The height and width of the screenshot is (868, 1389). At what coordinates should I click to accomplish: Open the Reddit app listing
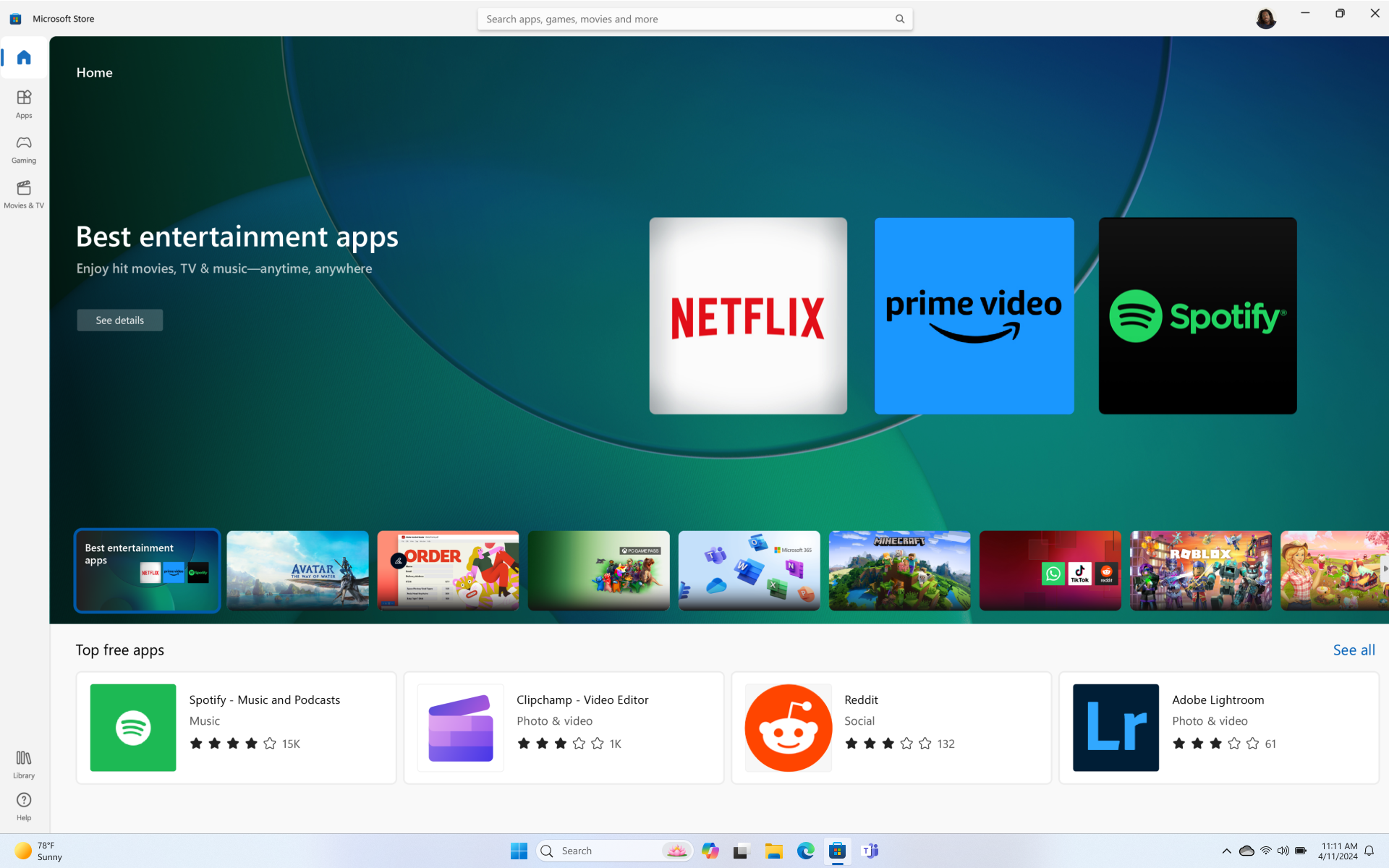point(891,728)
